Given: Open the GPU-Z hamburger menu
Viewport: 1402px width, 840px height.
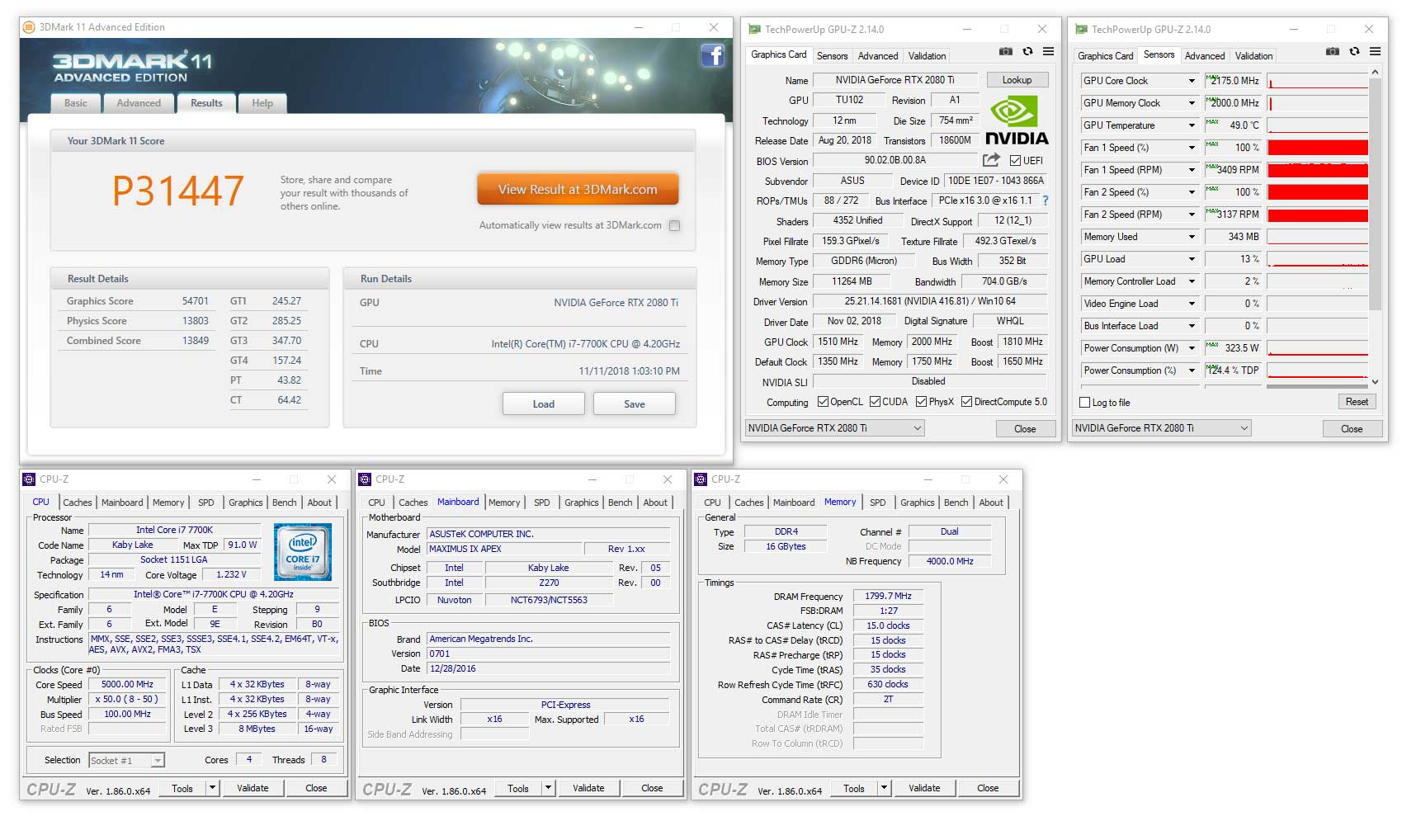Looking at the screenshot, I should 1048,51.
